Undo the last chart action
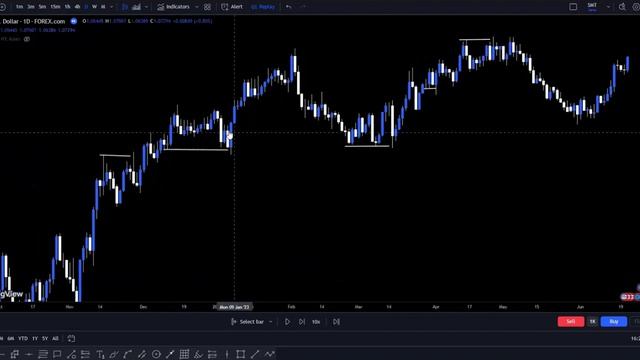This screenshot has height=360, width=640. coord(289,7)
